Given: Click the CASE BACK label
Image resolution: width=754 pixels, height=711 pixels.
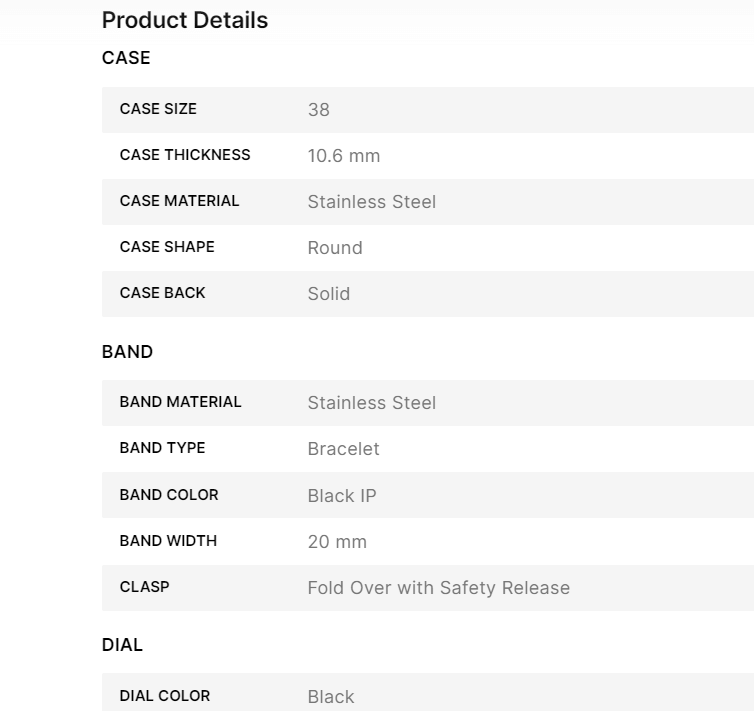Looking at the screenshot, I should tap(162, 293).
